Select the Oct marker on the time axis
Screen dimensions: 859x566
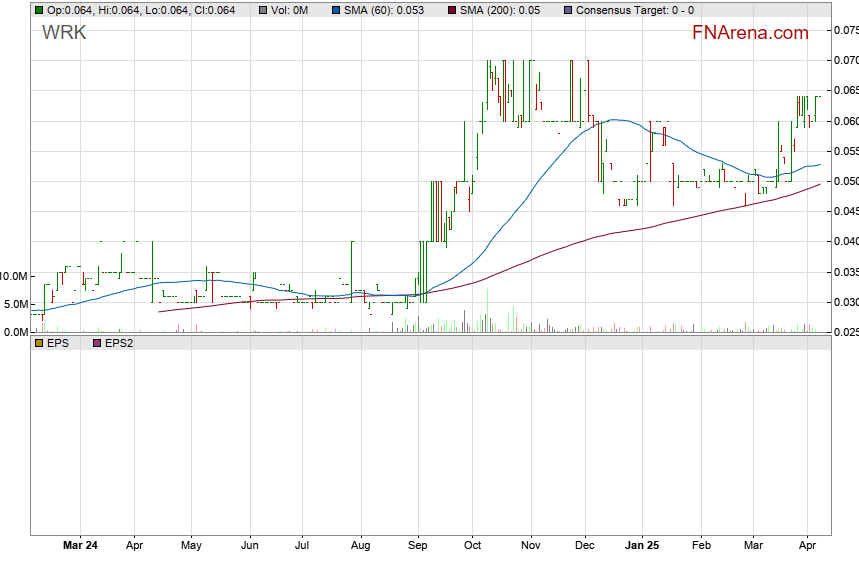pos(473,546)
